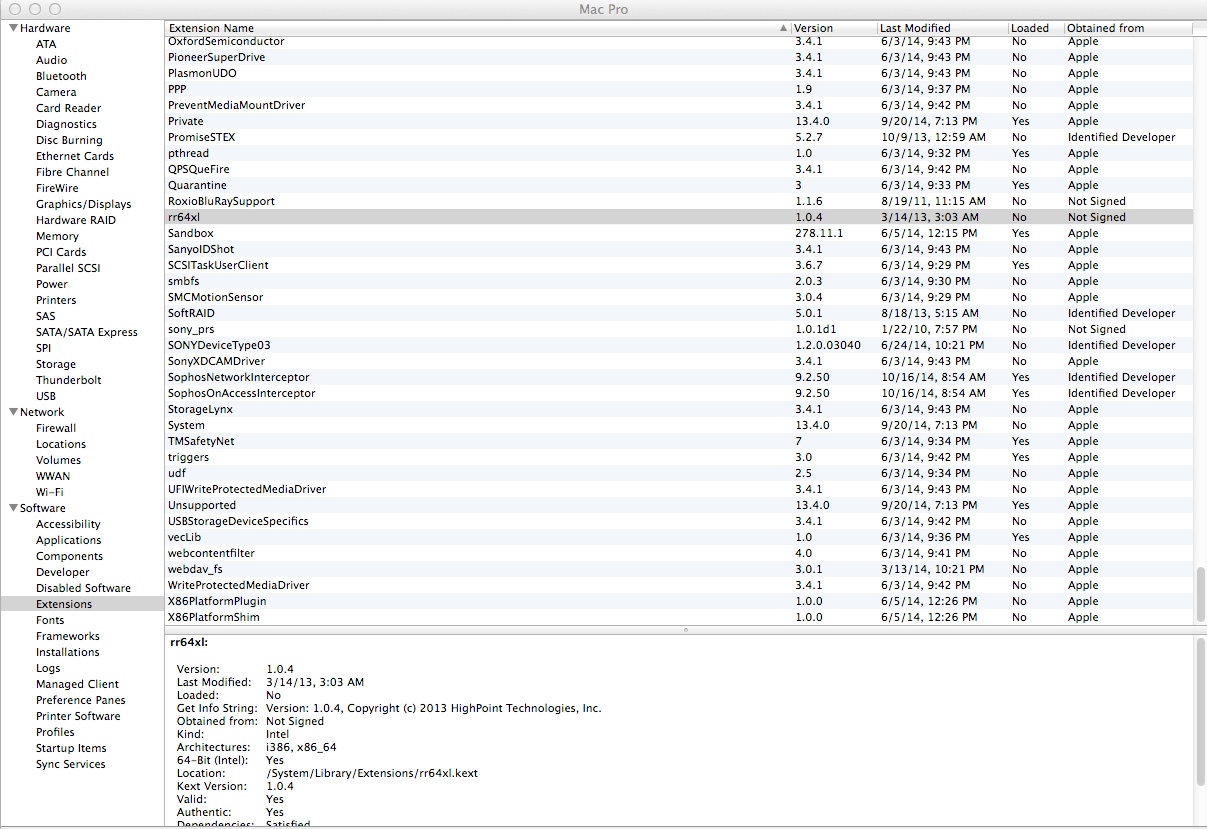Select Storage in the sidebar
The width and height of the screenshot is (1207, 829).
[x=56, y=364]
